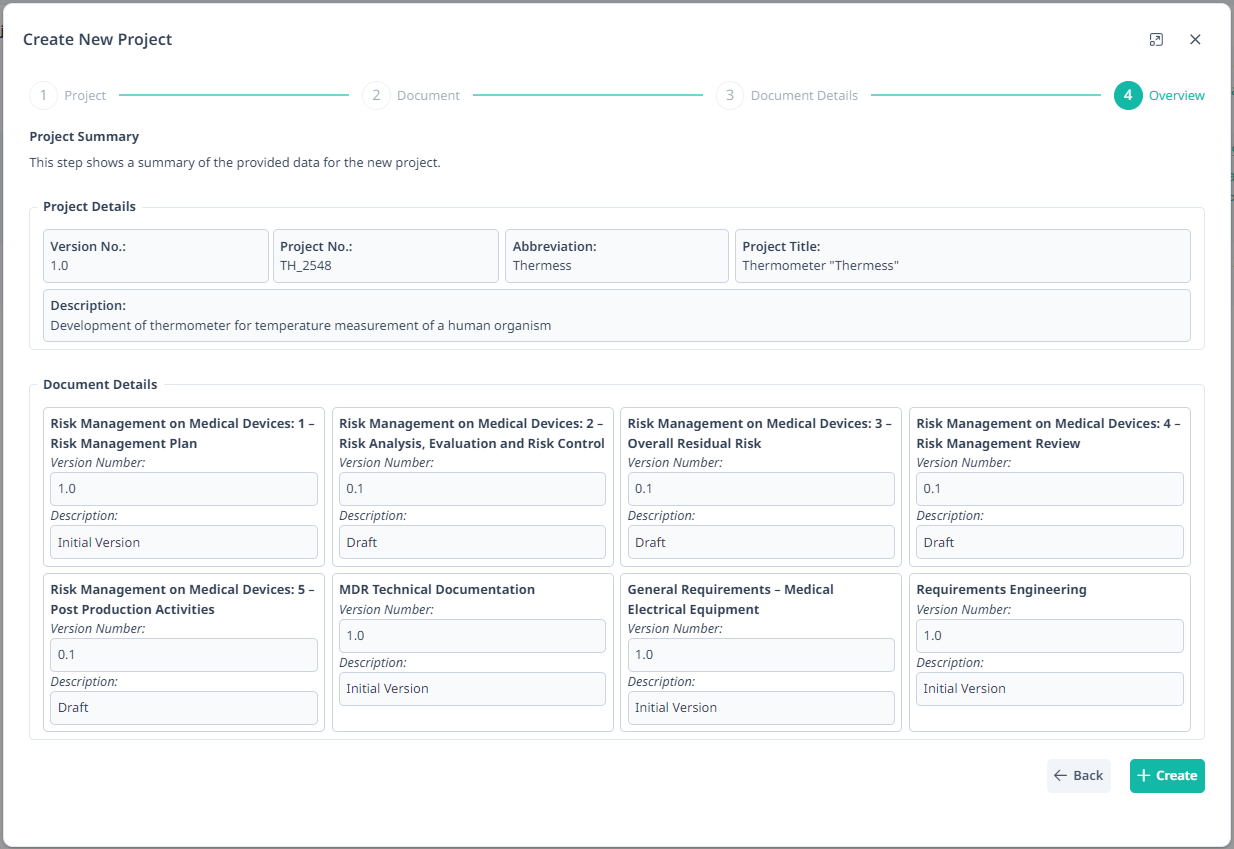Image resolution: width=1234 pixels, height=849 pixels.
Task: Click the expand dialog icon
Action: coord(1156,39)
